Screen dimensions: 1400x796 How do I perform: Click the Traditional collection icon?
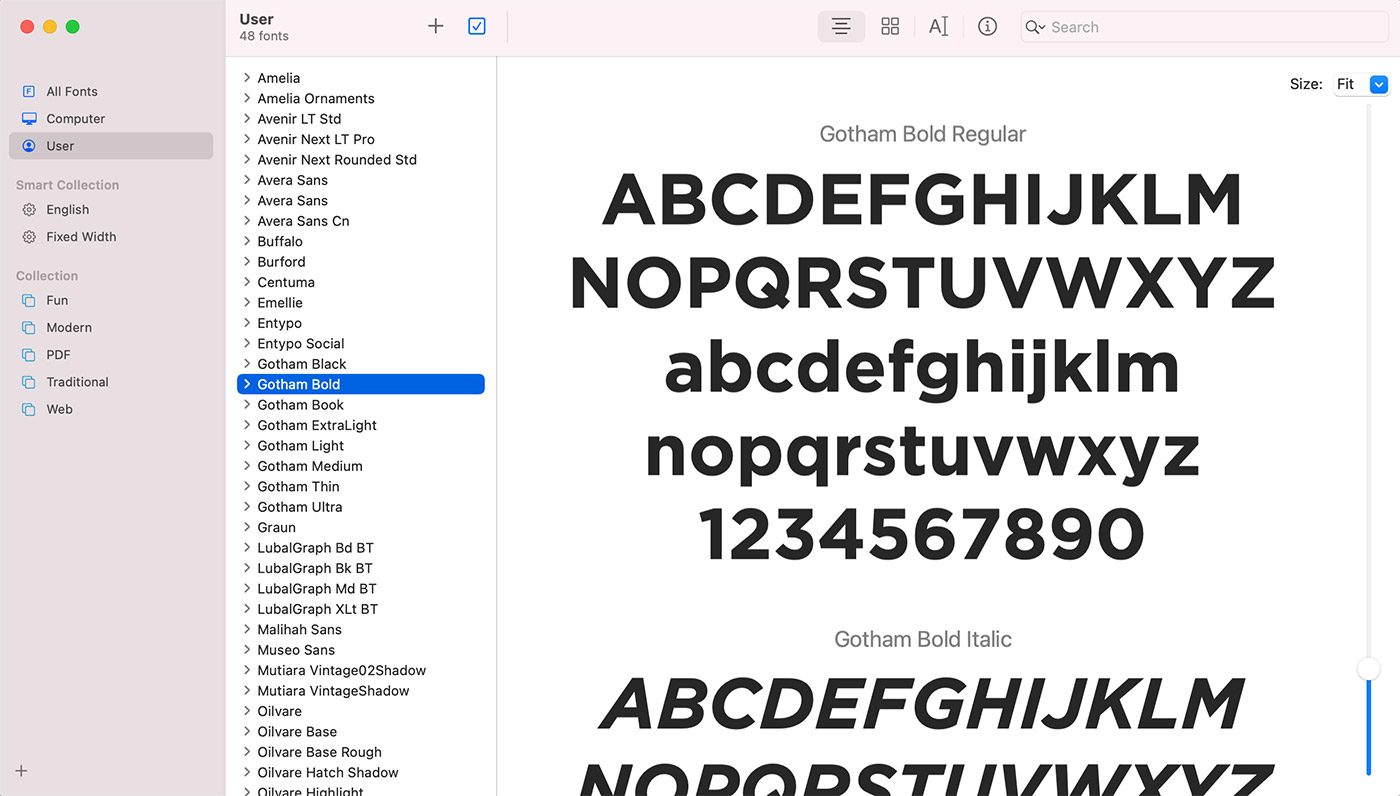tap(29, 382)
